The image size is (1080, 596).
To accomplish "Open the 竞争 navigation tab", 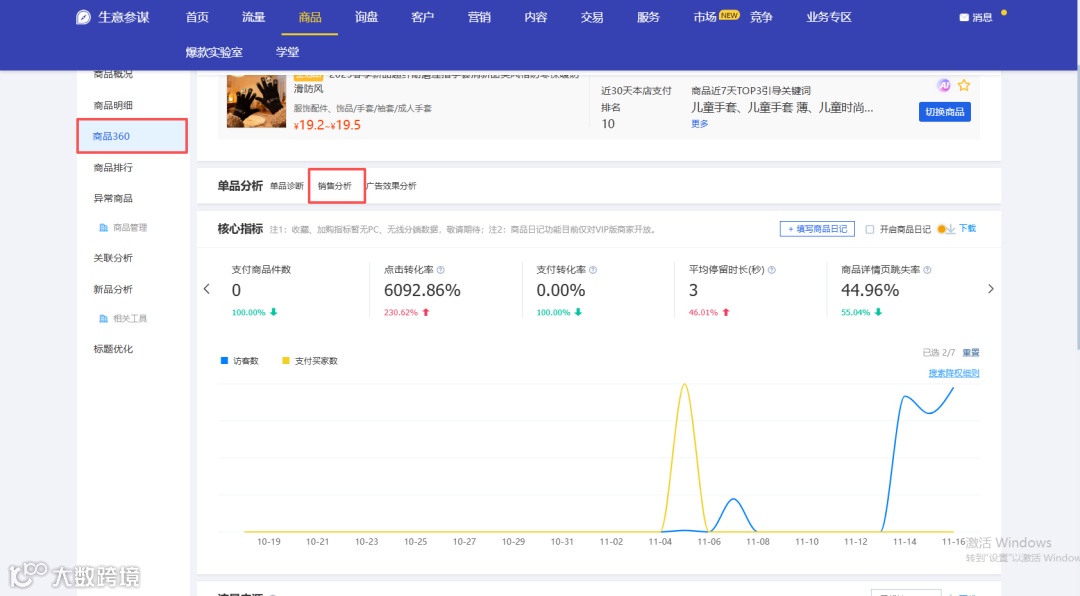I will 761,17.
